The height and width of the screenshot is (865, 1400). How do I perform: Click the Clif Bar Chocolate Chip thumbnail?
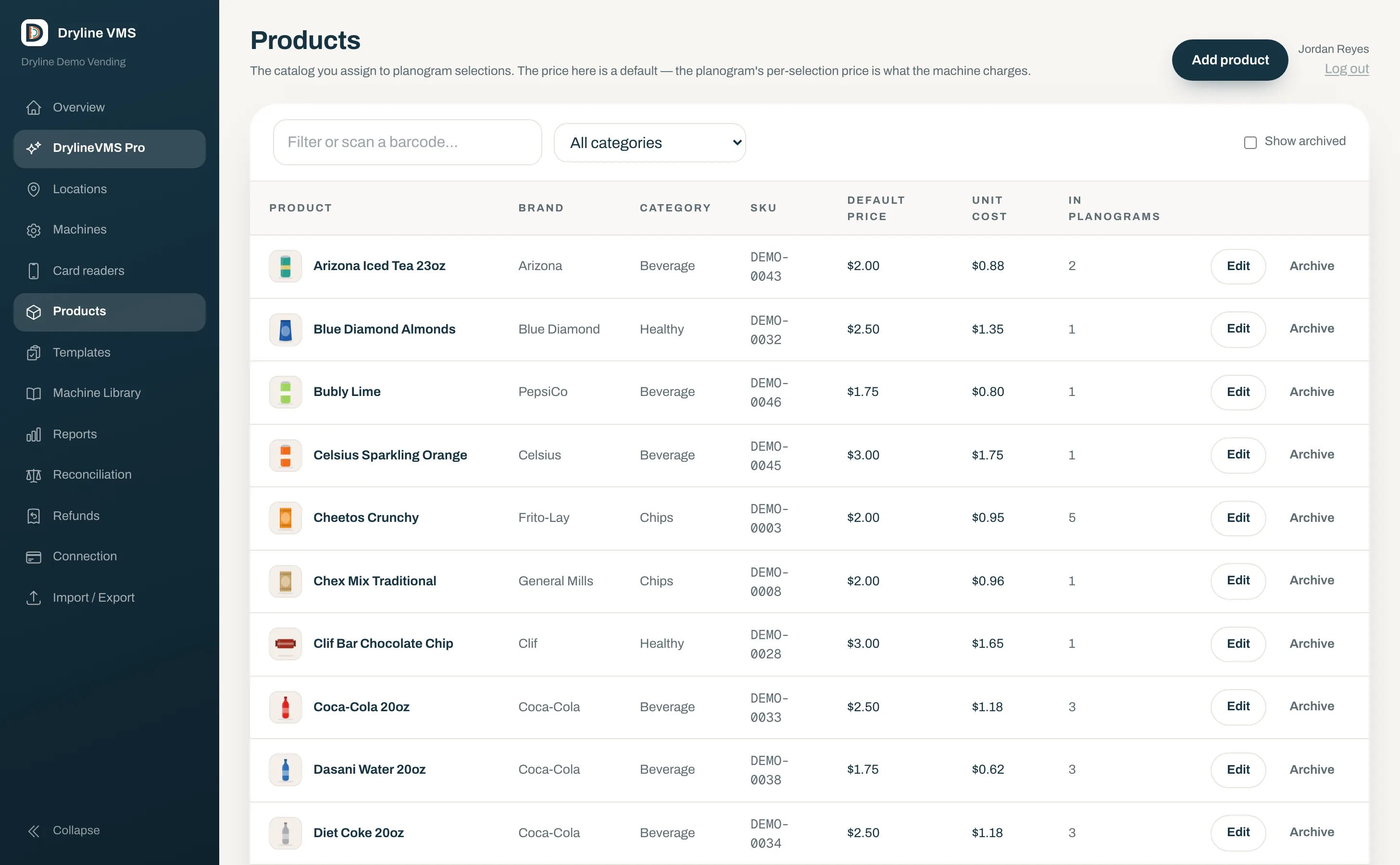[x=286, y=643]
